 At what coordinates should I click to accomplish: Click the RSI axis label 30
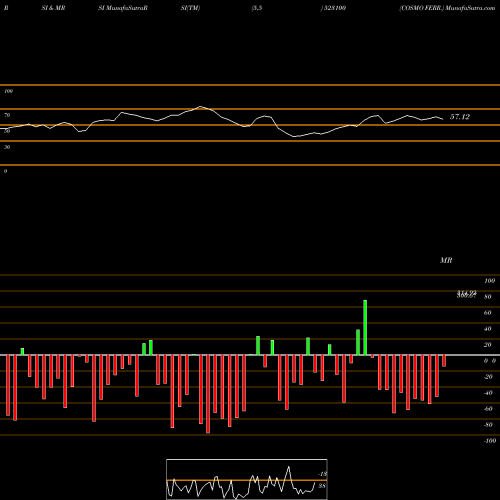[7, 147]
